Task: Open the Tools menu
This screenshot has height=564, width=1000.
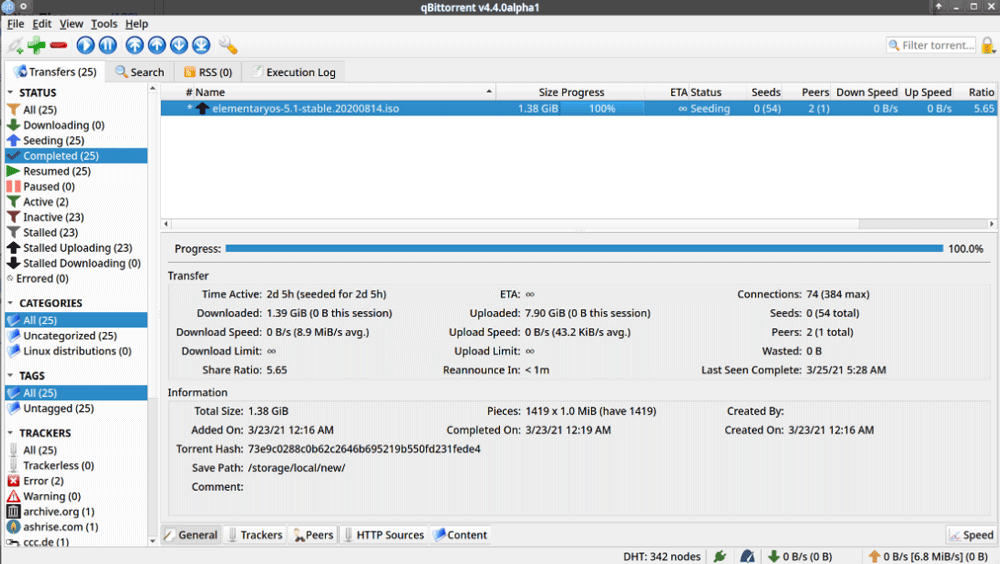Action: (104, 24)
